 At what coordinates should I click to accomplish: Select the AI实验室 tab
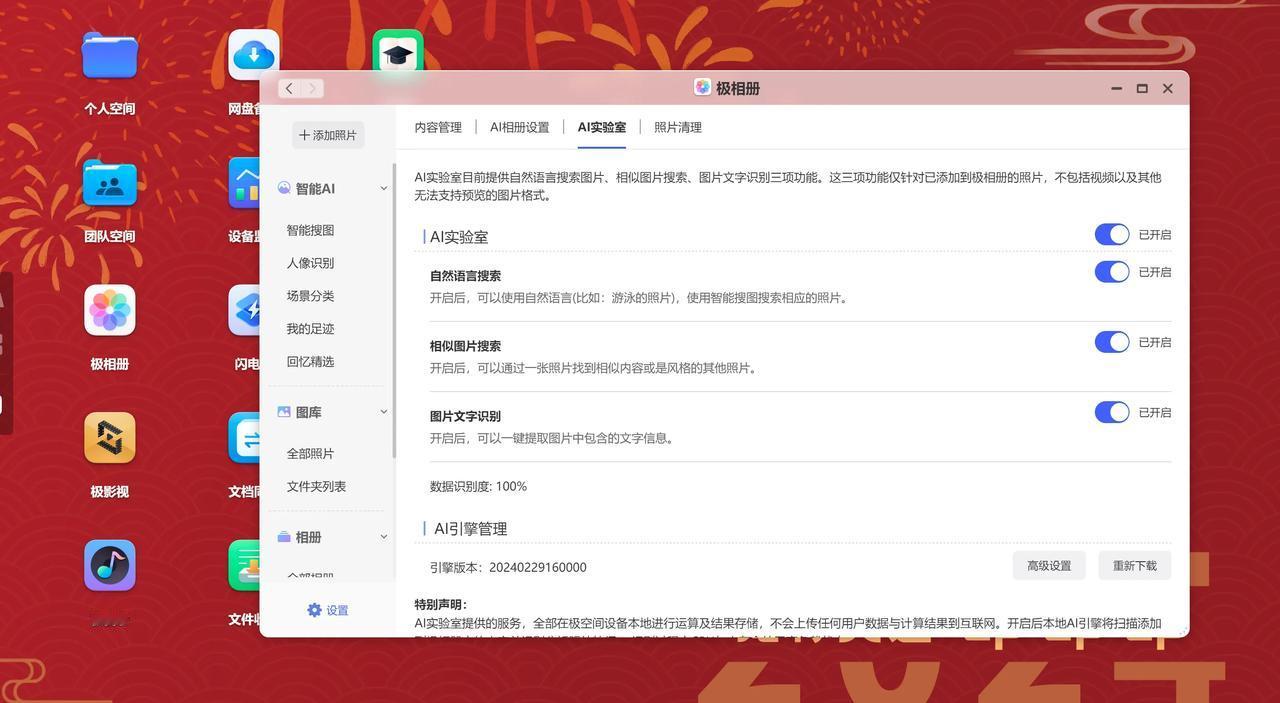602,127
